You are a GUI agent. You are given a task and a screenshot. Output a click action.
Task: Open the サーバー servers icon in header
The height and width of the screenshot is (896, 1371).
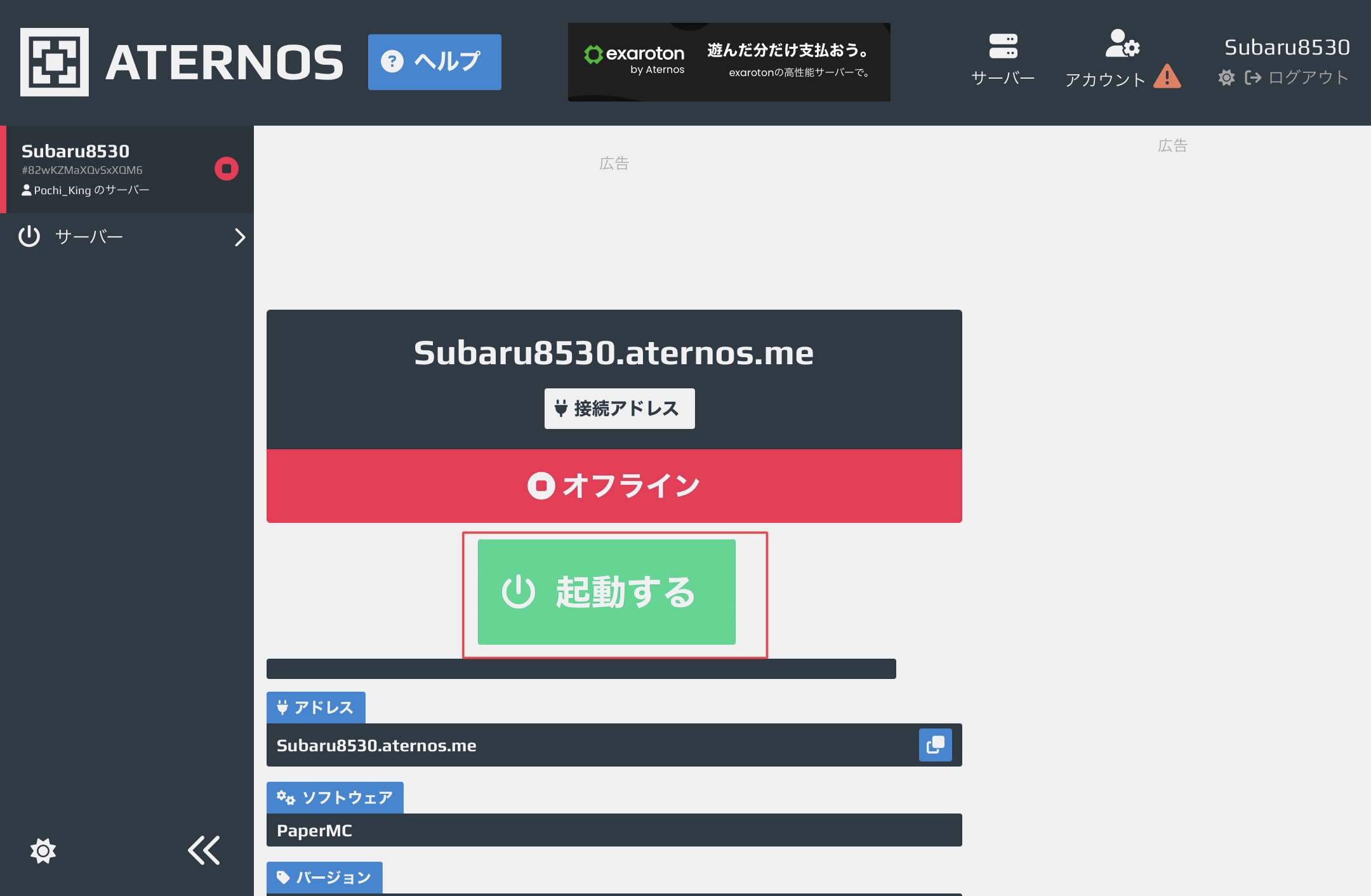tap(1003, 60)
